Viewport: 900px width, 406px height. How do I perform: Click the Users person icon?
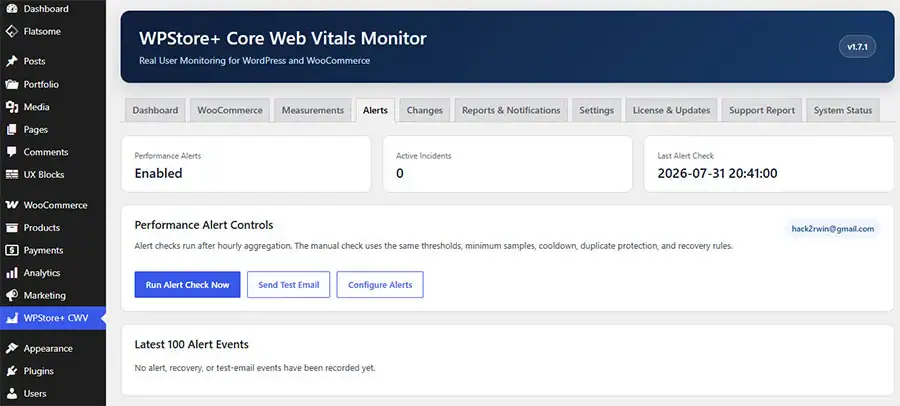pyautogui.click(x=11, y=393)
